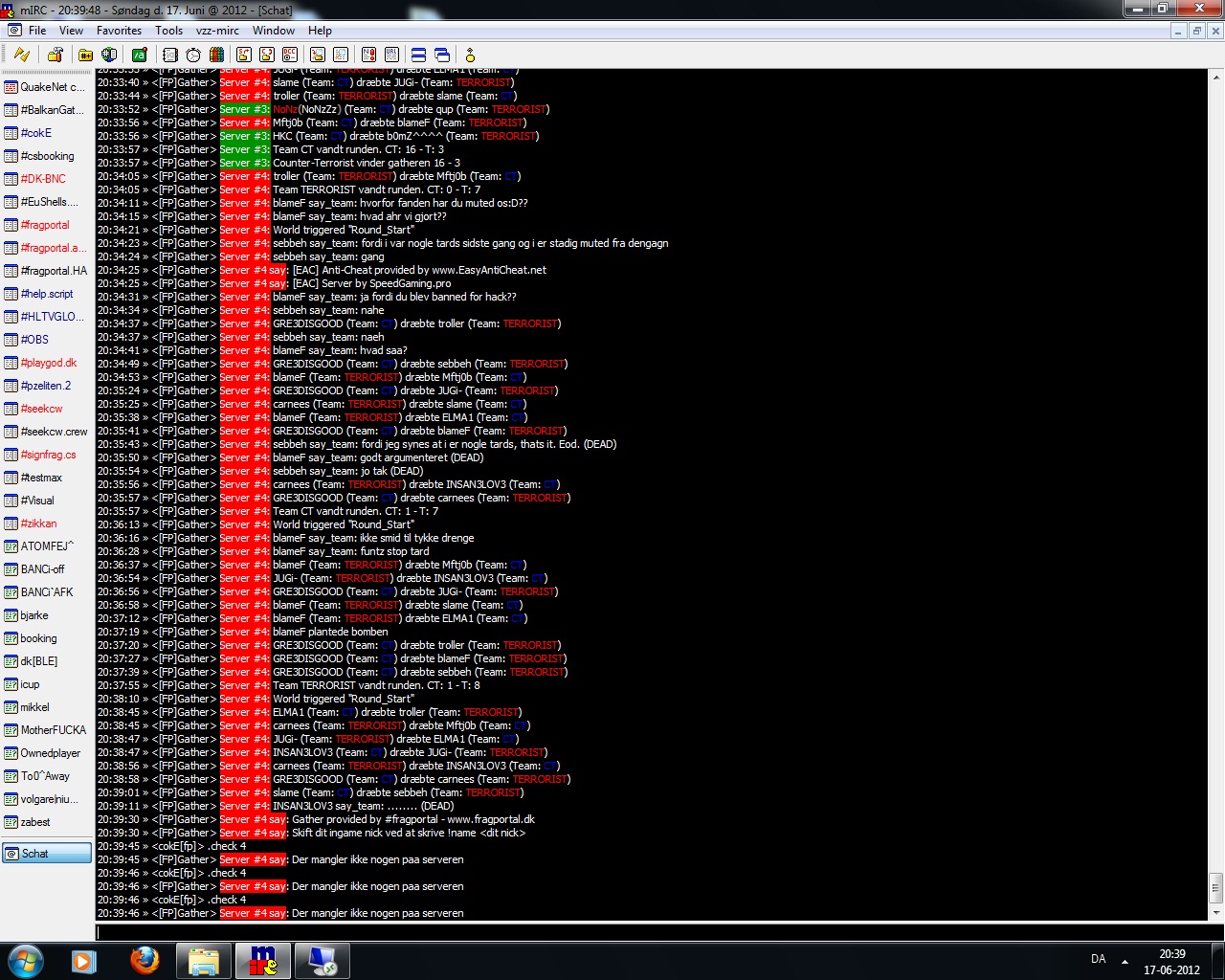Viewport: 1225px width, 980px height.
Task: Switch to #HLTVGLO... channel in switchbar
Action: pyautogui.click(x=47, y=317)
